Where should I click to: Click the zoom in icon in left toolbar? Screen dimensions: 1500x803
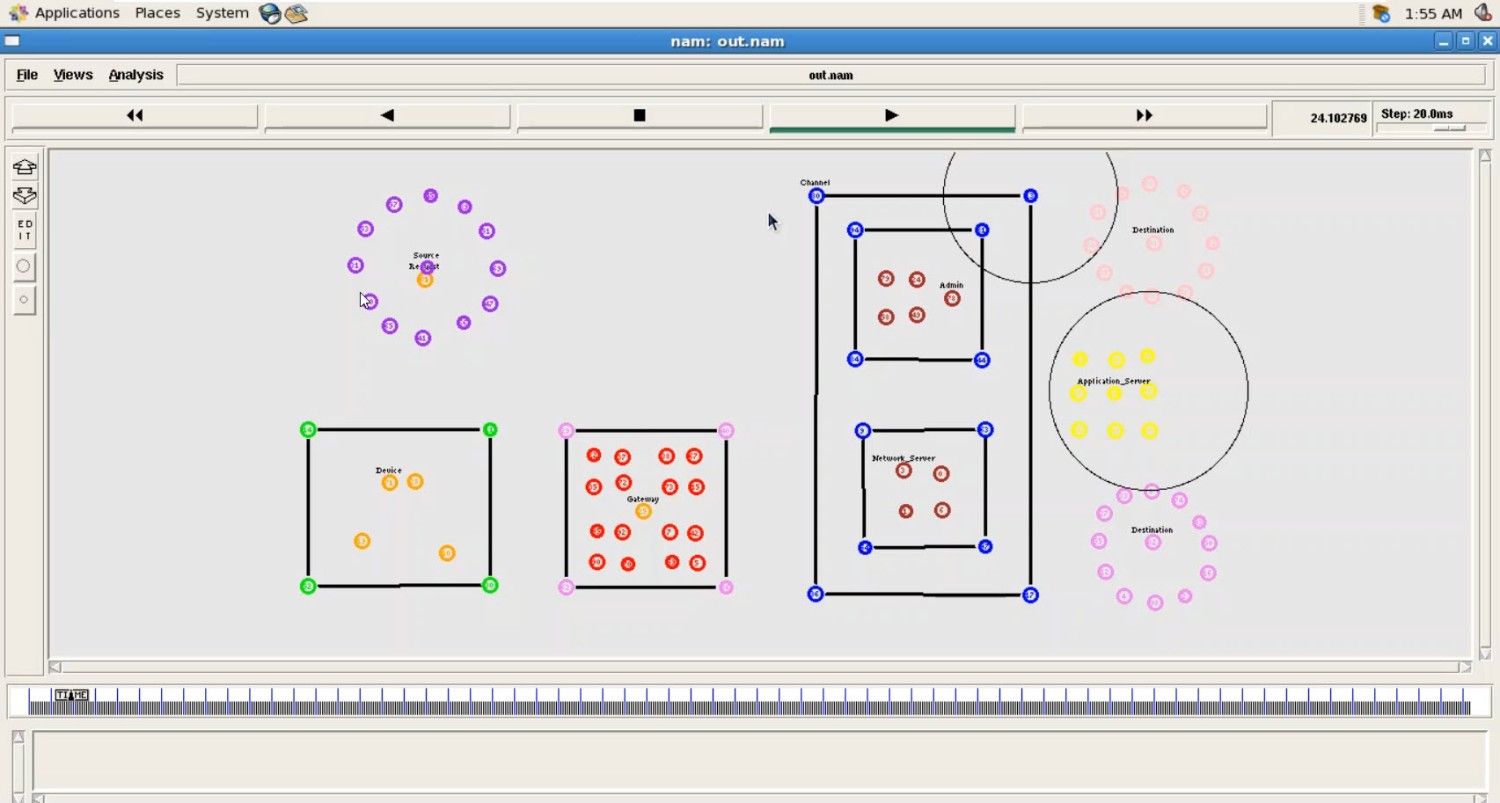coord(24,167)
